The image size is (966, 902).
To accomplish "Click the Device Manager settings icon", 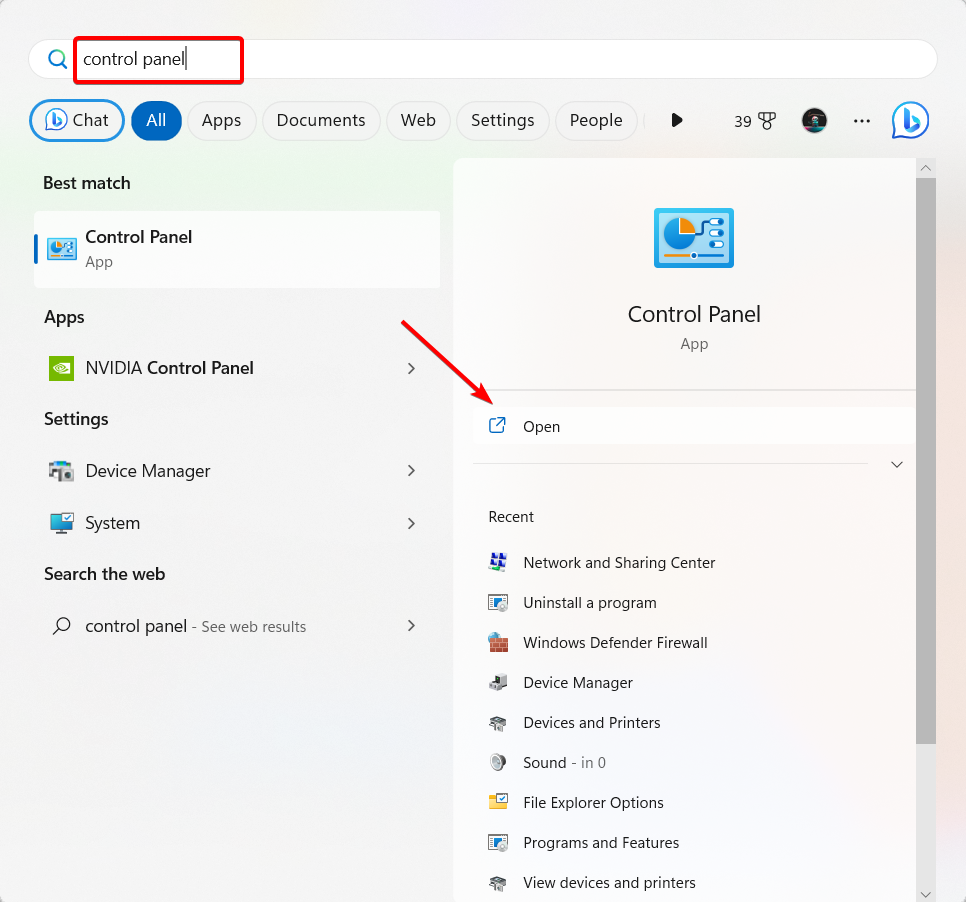I will [62, 471].
